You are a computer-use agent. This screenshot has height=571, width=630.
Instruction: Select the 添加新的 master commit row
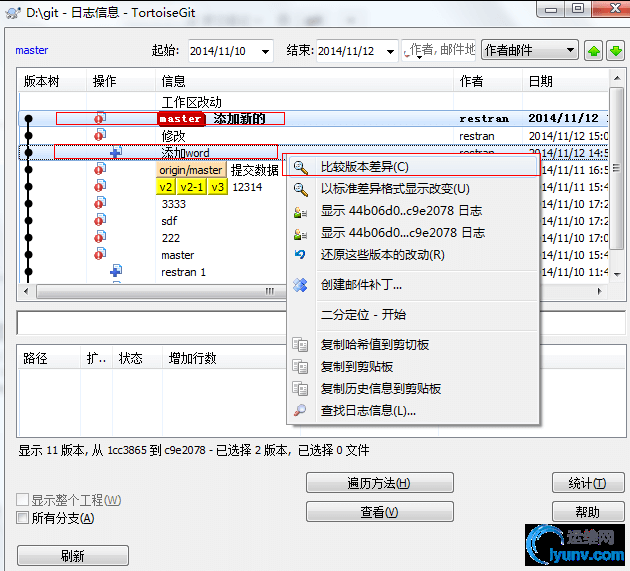[x=313, y=119]
